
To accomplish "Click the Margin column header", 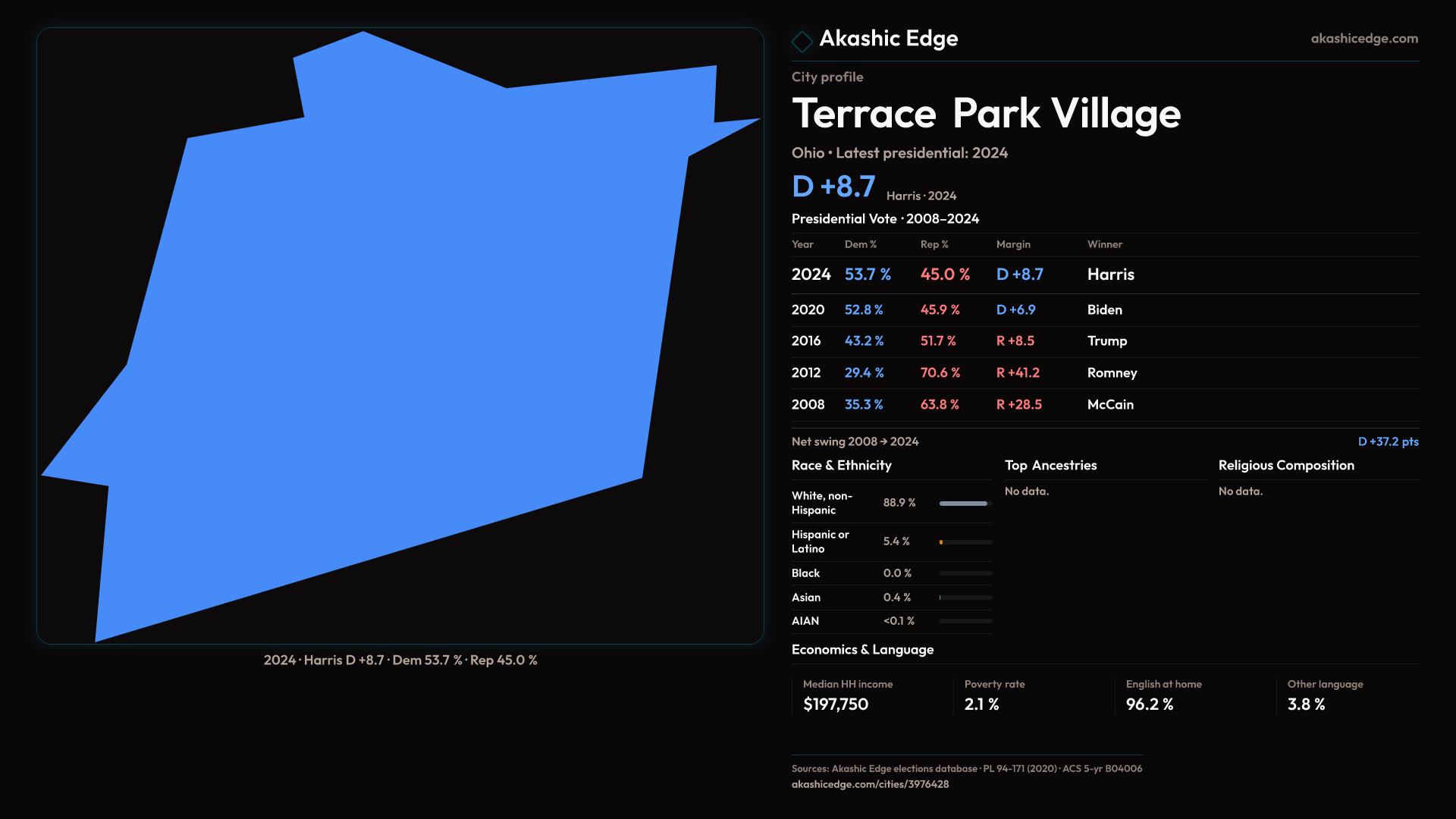I will click(x=1013, y=244).
